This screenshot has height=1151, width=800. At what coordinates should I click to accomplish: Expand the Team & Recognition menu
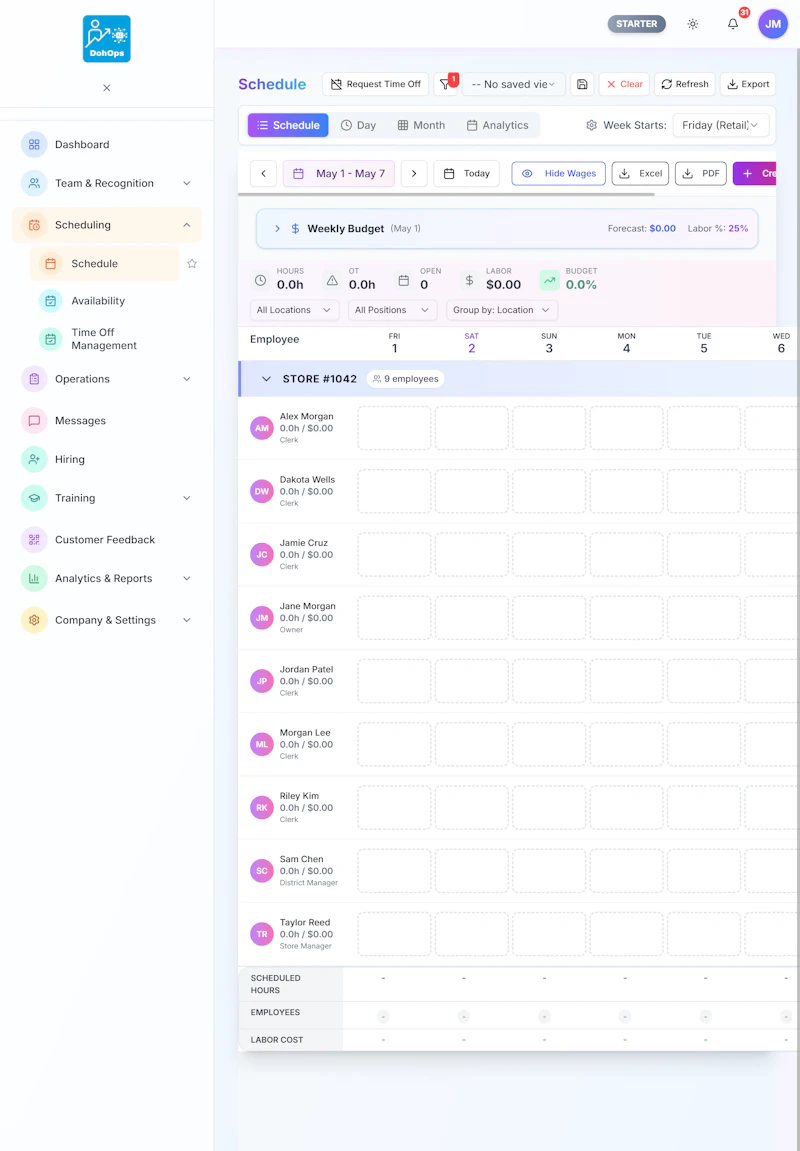click(x=186, y=184)
